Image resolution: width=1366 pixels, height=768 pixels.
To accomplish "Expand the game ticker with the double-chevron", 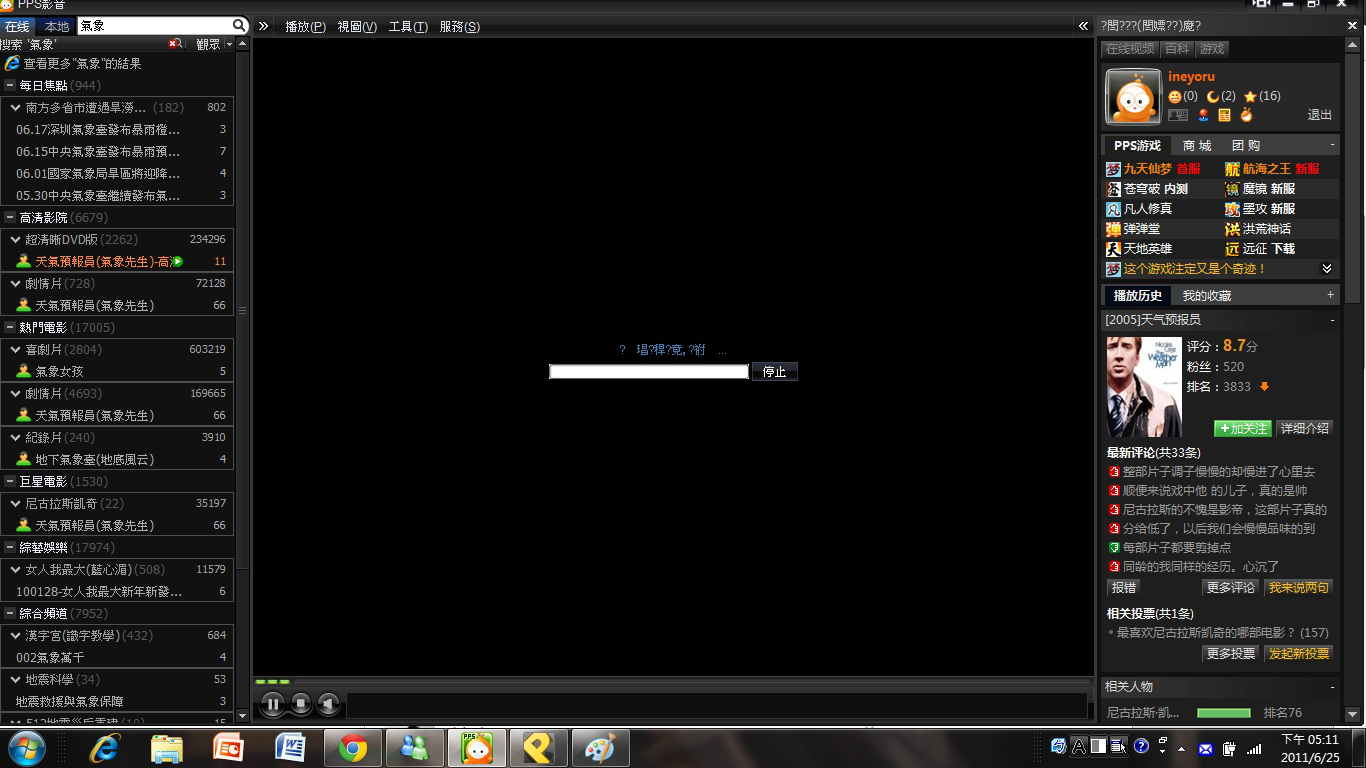I will pos(1327,269).
